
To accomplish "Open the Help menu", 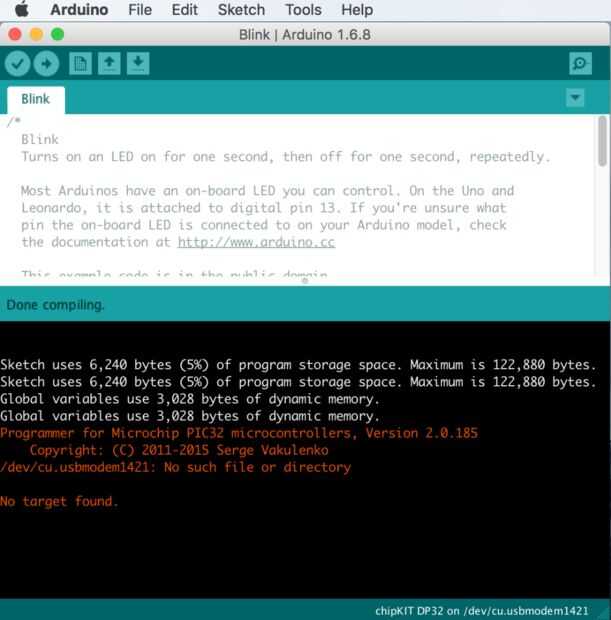I will [357, 9].
